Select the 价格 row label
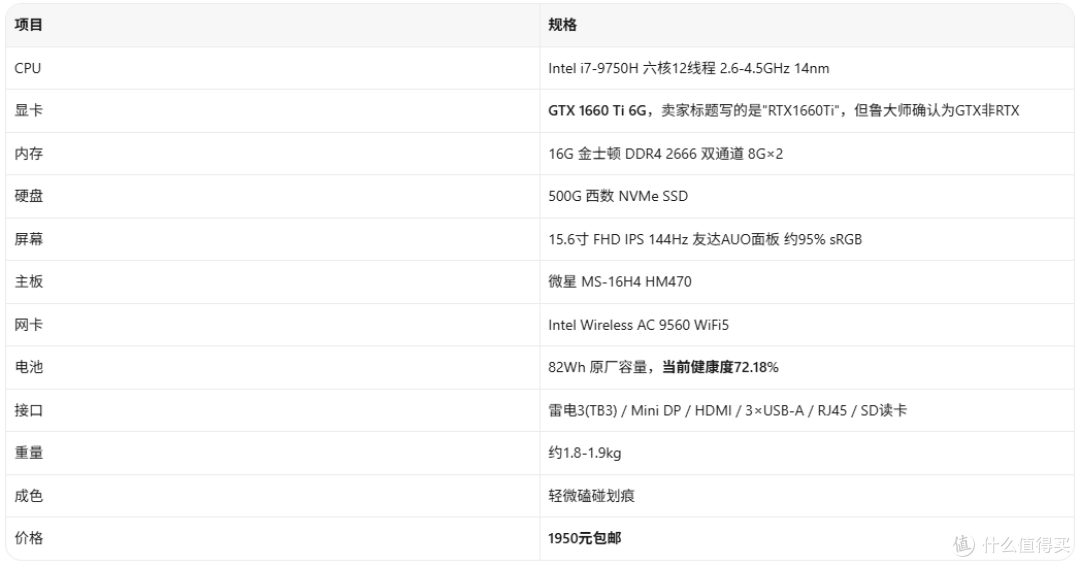The height and width of the screenshot is (567, 1080). tap(28, 538)
